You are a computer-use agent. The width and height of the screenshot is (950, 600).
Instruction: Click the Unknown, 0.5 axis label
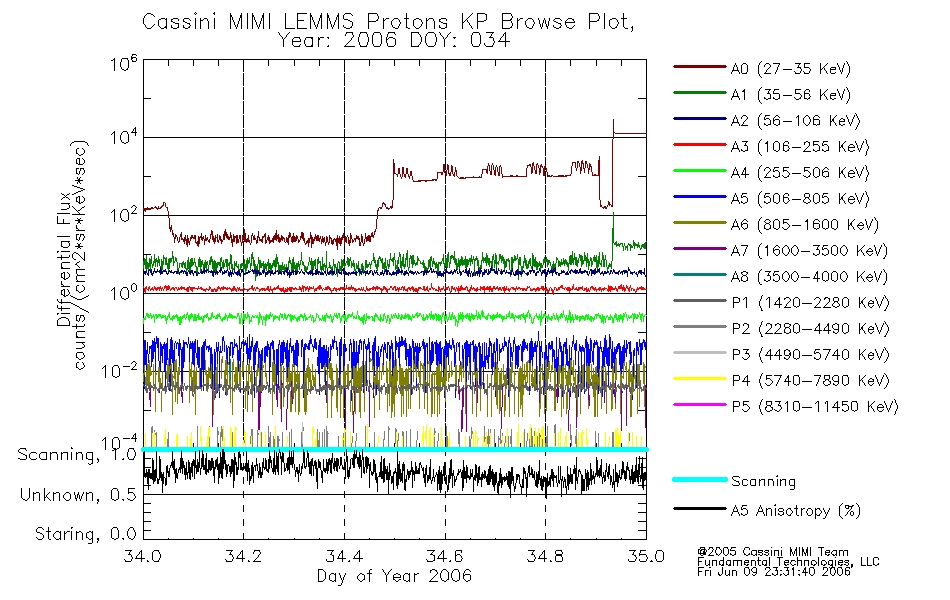pos(78,495)
